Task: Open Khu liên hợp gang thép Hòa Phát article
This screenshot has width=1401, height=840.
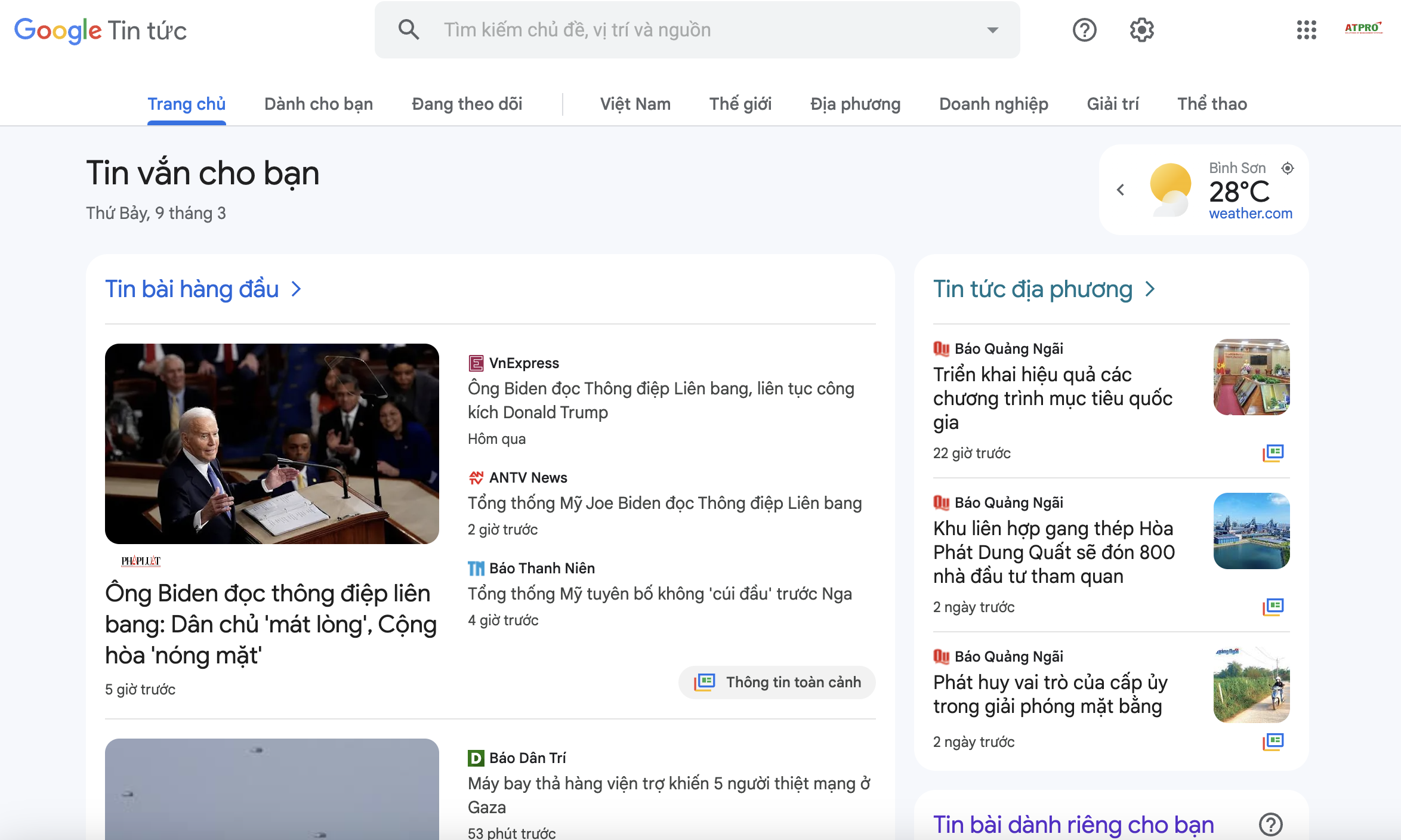Action: pos(1054,552)
